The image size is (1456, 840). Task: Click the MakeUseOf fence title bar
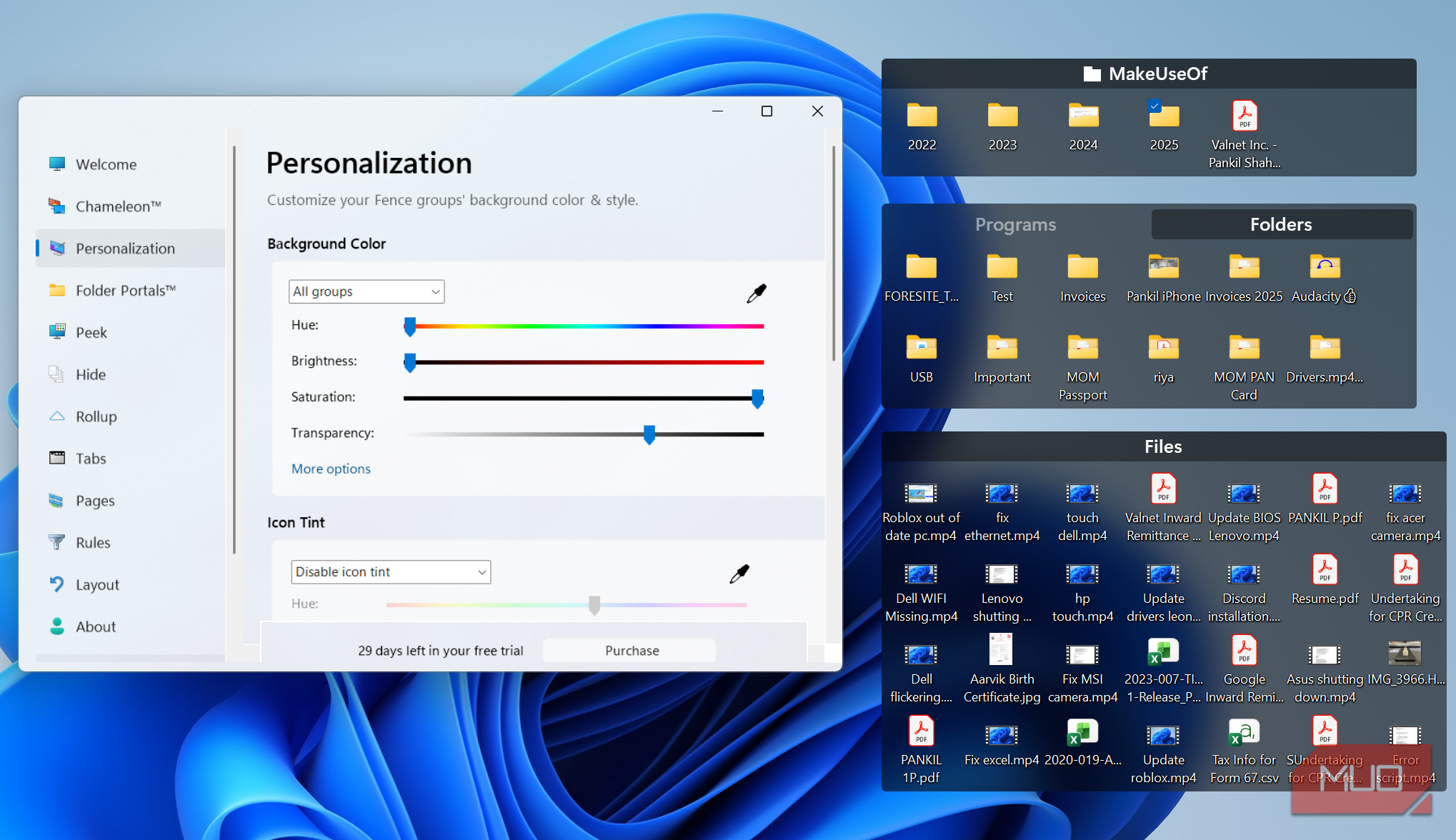(x=1148, y=74)
